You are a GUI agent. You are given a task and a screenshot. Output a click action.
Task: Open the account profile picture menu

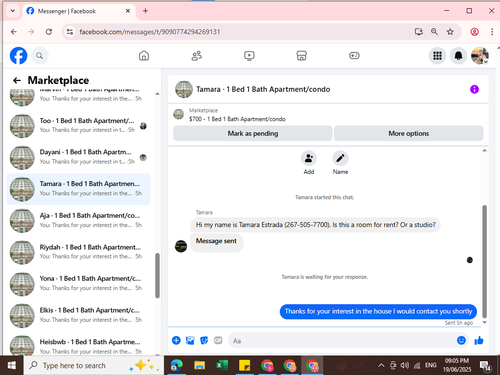(480, 56)
